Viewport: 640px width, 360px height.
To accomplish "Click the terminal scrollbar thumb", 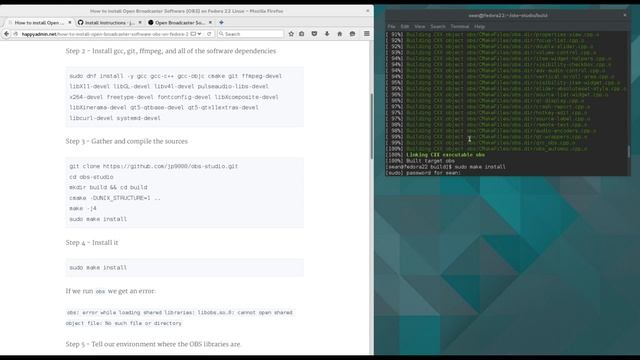I will [629, 152].
